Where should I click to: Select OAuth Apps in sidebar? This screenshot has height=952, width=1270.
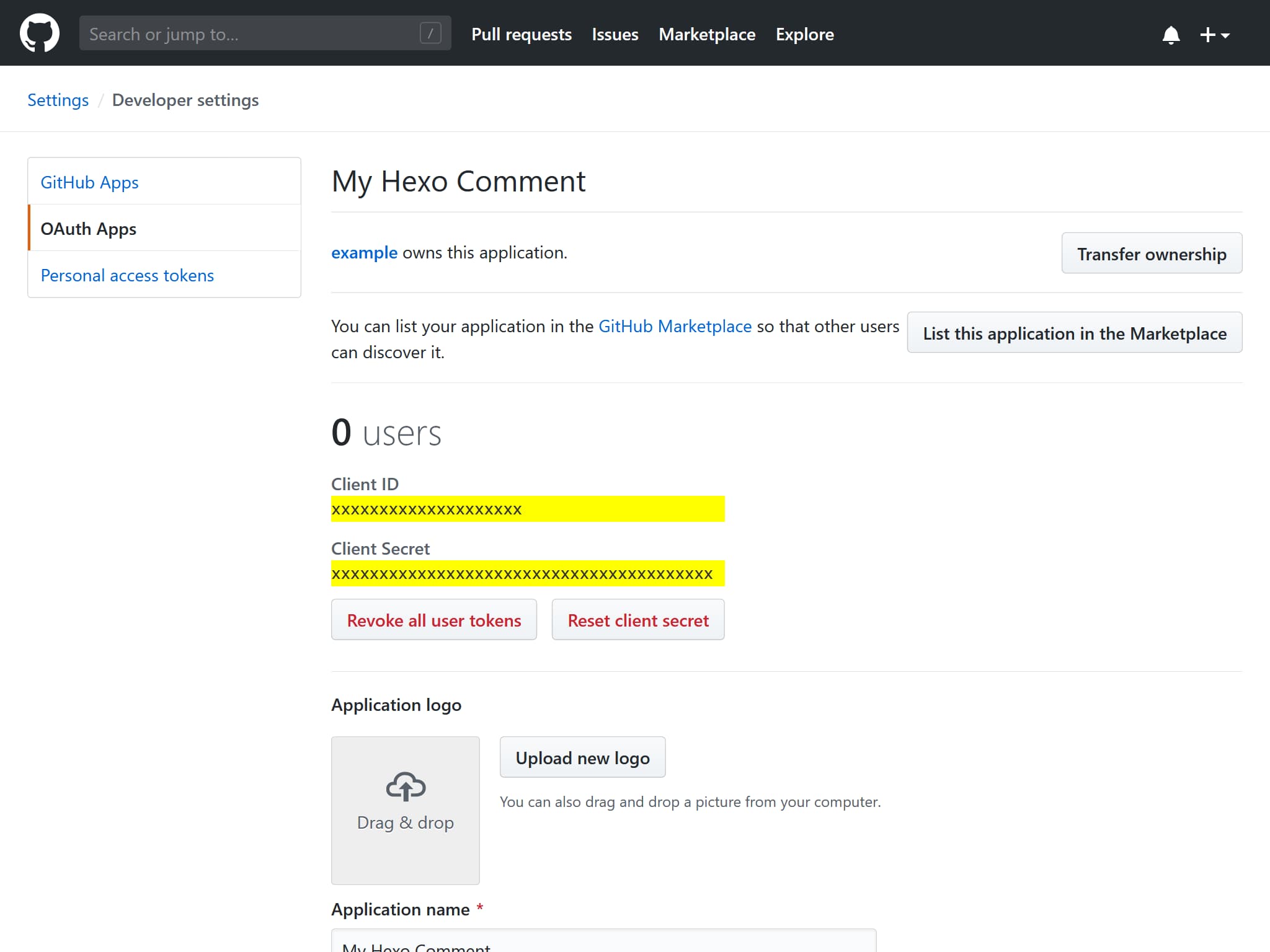coord(88,229)
